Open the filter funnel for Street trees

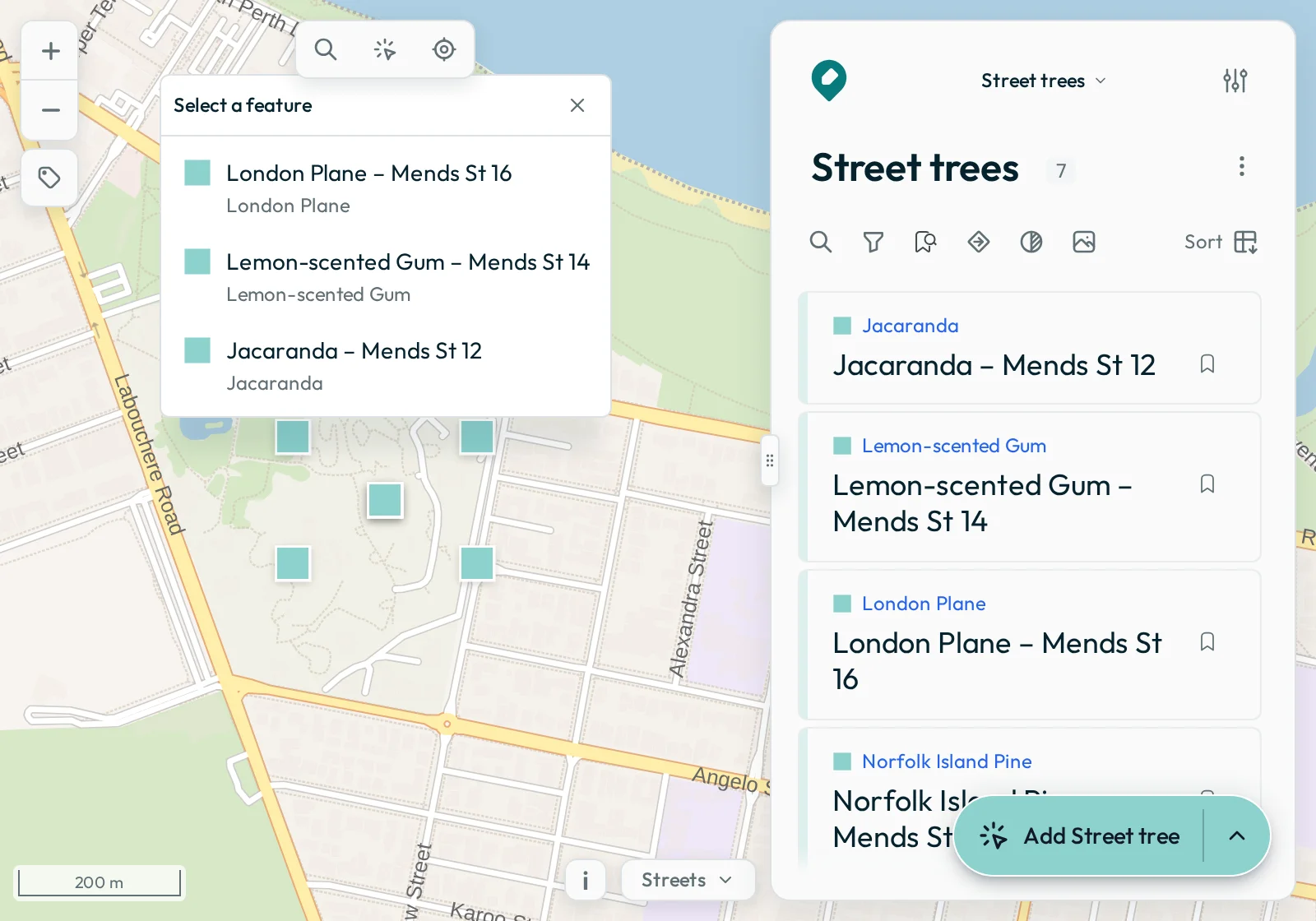[873, 242]
